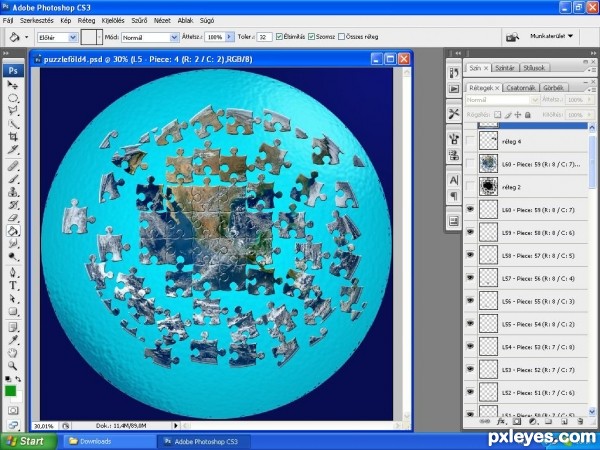600x450 pixels.
Task: Open the Szűrő menu
Action: point(139,21)
